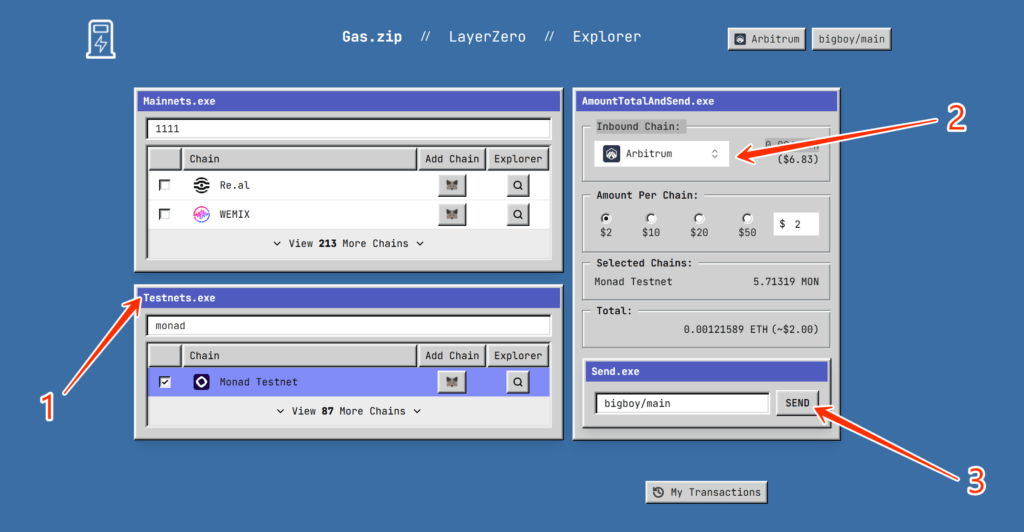Click the Gas.zip gas pump logo
Viewport: 1024px width, 532px height.
(101, 39)
